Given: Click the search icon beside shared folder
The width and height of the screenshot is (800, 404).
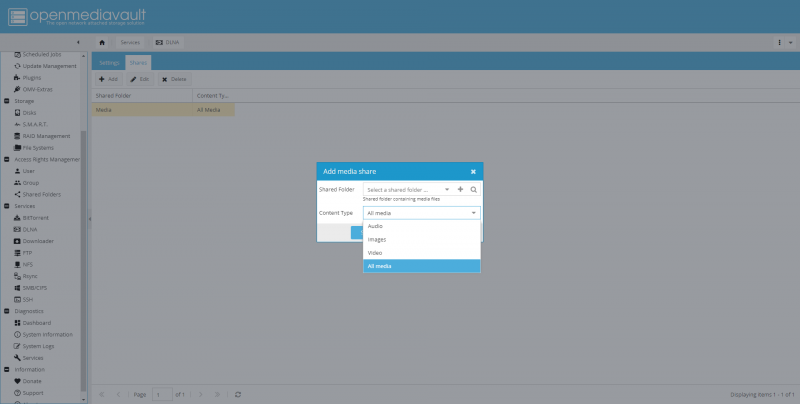Looking at the screenshot, I should tap(473, 189).
